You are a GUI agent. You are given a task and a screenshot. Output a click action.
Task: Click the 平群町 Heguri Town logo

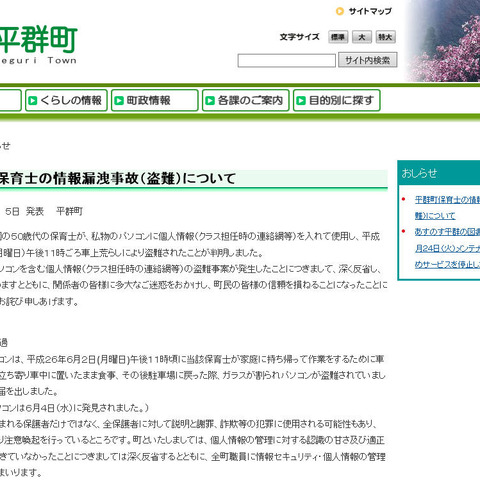[38, 45]
